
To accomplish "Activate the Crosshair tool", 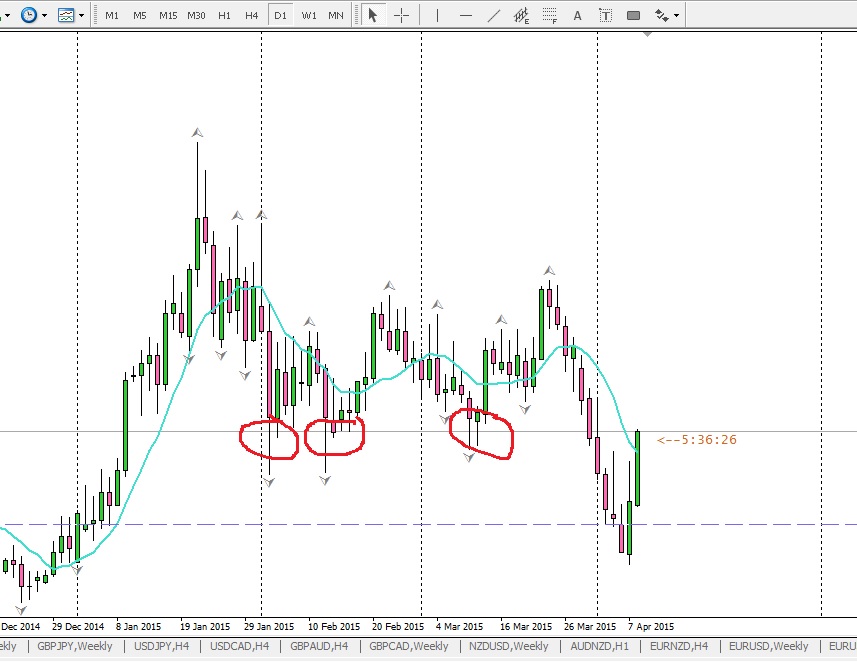I will (401, 15).
